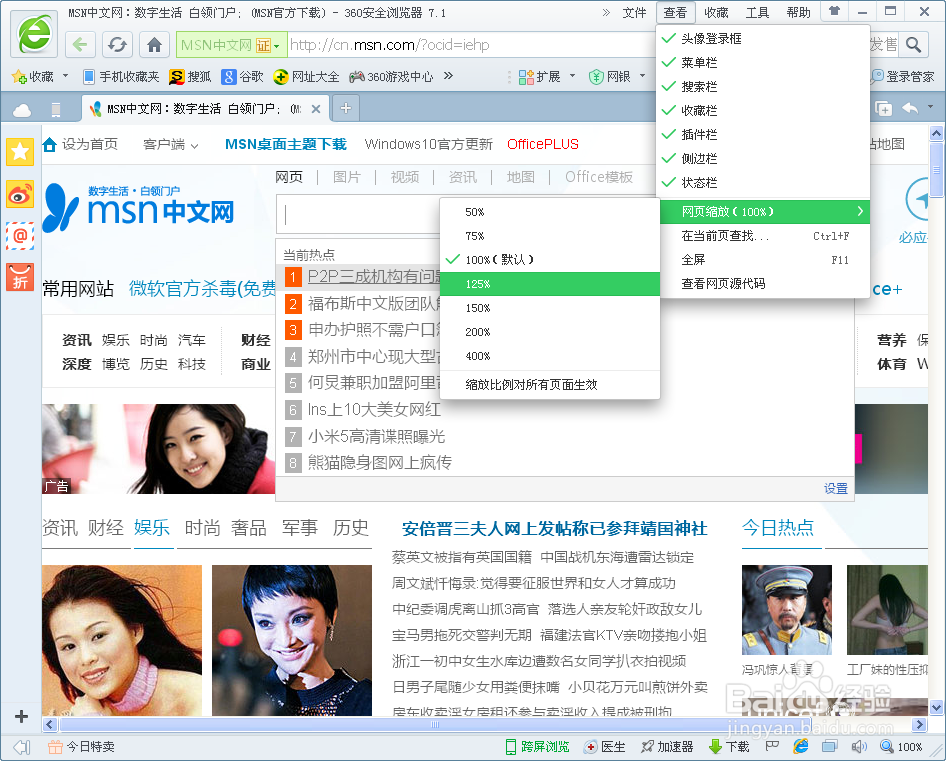Open 360游戏中心 bookmark
This screenshot has width=946, height=761.
coord(391,77)
